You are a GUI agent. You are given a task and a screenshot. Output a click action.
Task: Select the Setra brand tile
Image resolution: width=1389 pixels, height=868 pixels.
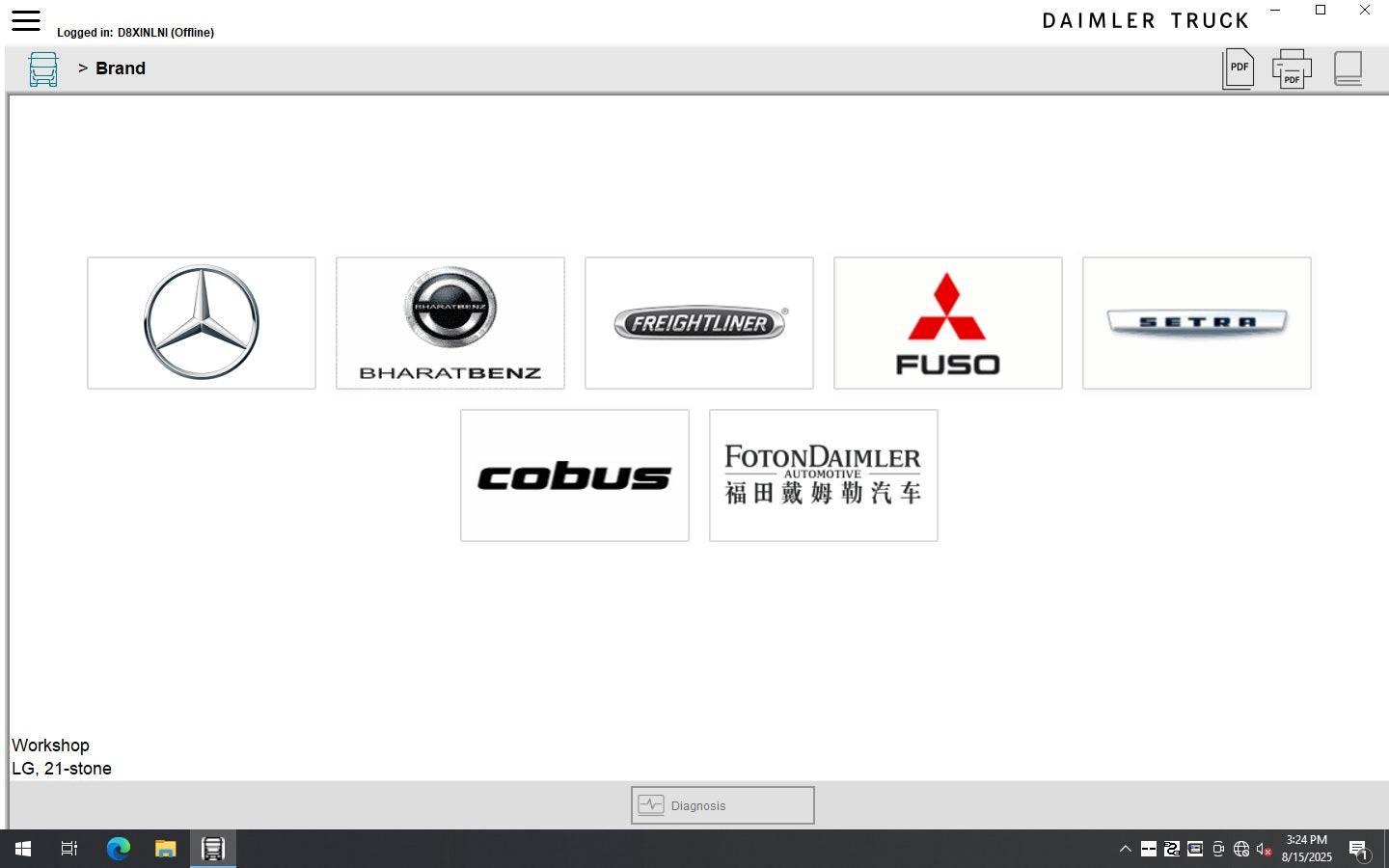pos(1197,323)
